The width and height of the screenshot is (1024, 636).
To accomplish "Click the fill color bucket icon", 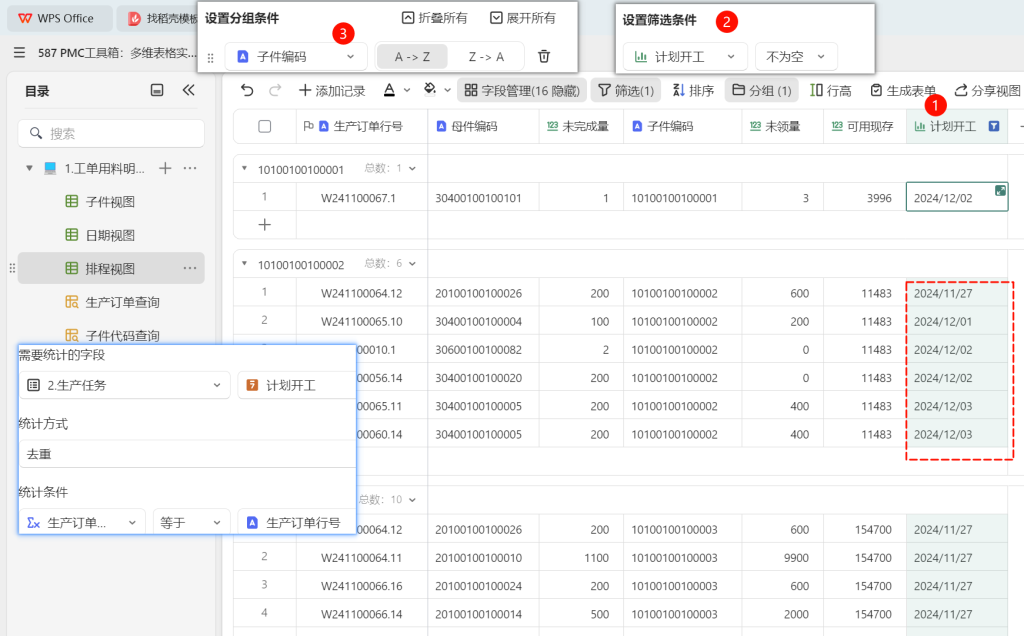I will point(430,90).
